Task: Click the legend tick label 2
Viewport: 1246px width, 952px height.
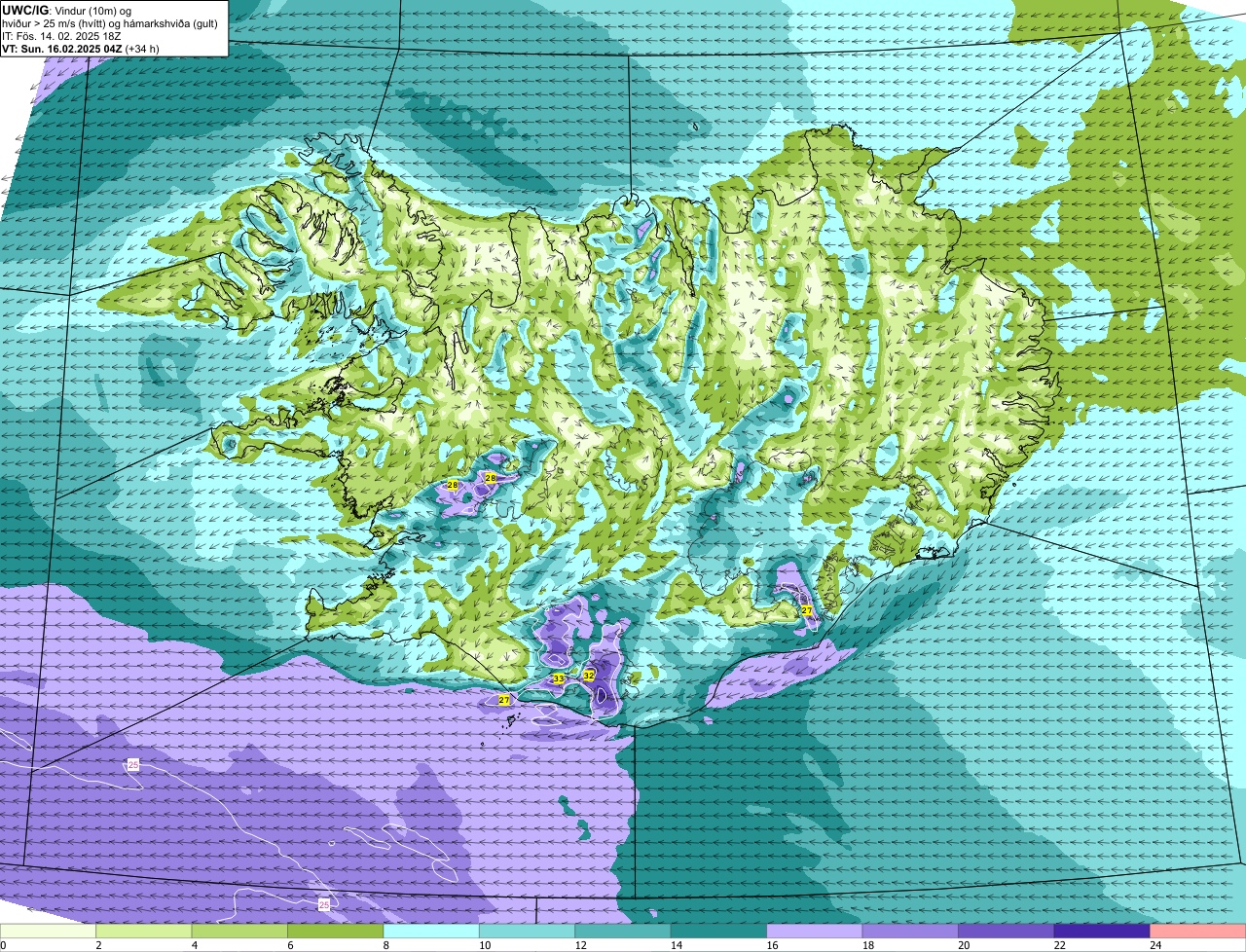Action: click(98, 945)
